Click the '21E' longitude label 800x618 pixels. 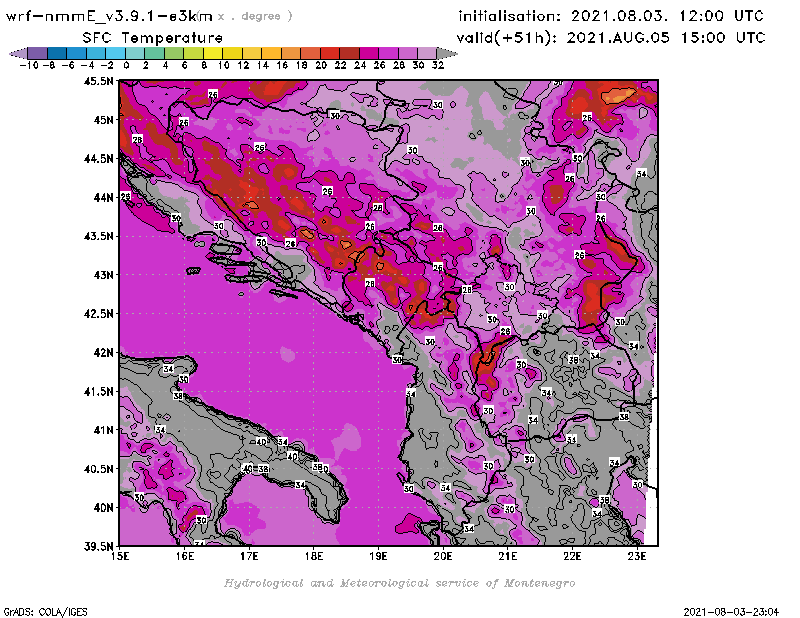point(508,556)
